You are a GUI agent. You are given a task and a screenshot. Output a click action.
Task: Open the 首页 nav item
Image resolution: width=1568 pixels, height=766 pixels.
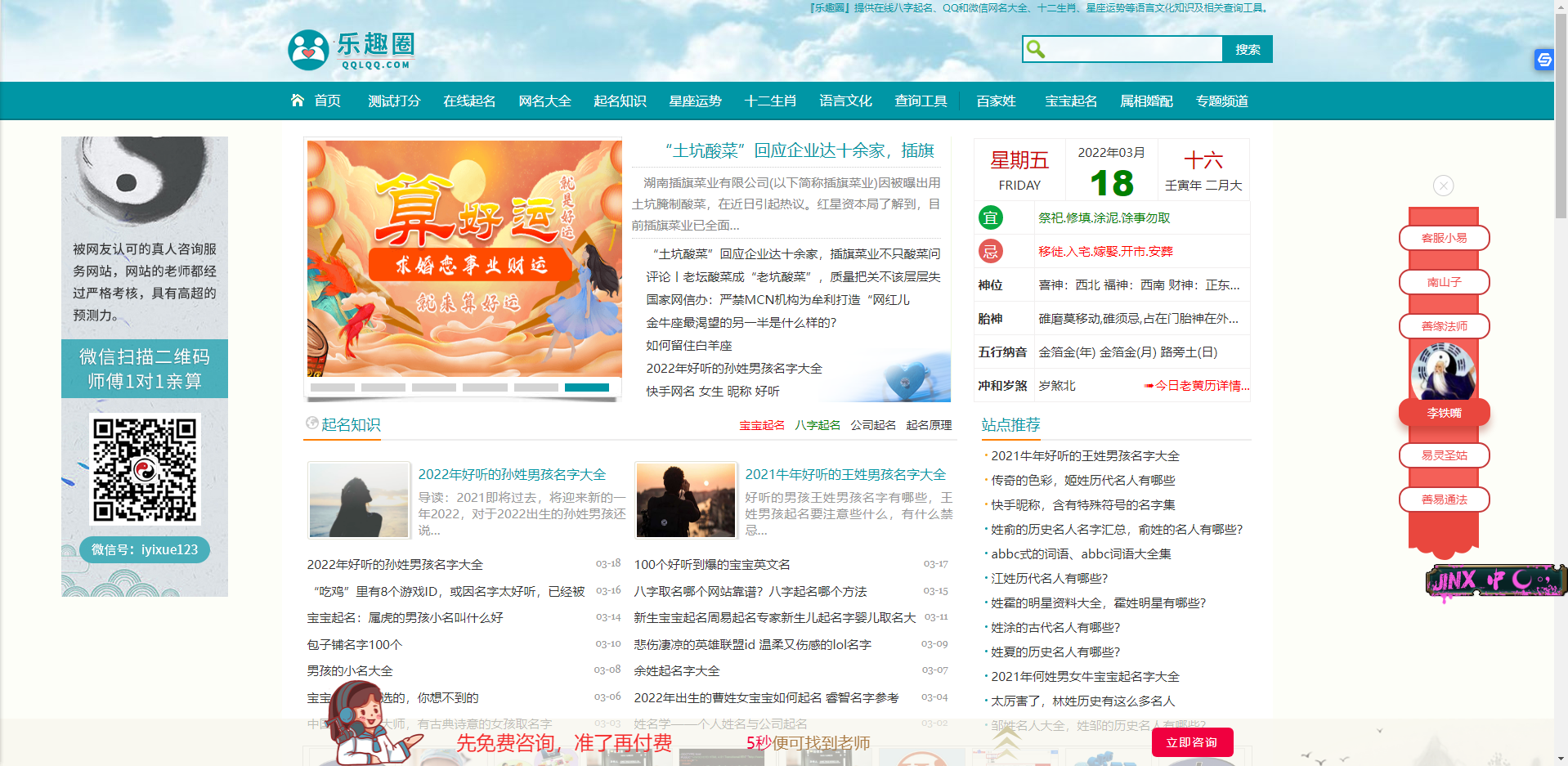click(327, 101)
